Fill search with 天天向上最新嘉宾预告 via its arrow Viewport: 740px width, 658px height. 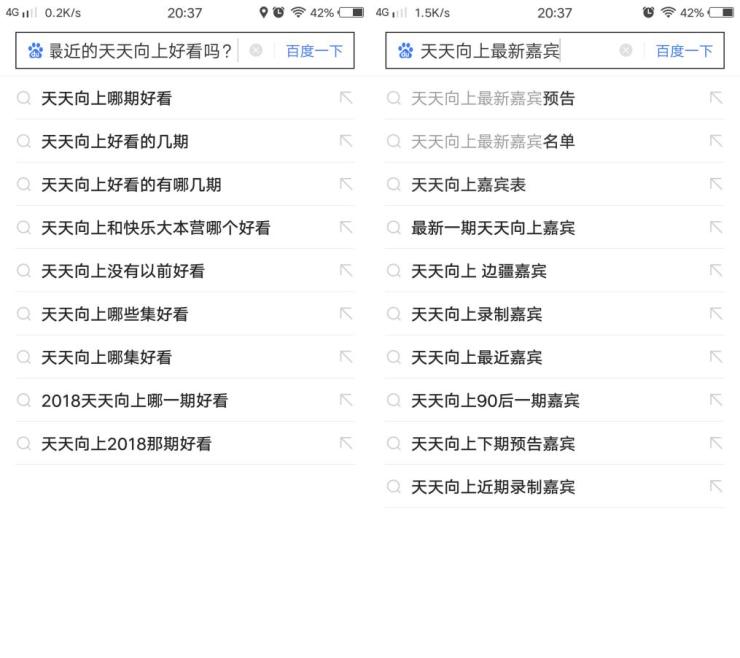(x=716, y=98)
